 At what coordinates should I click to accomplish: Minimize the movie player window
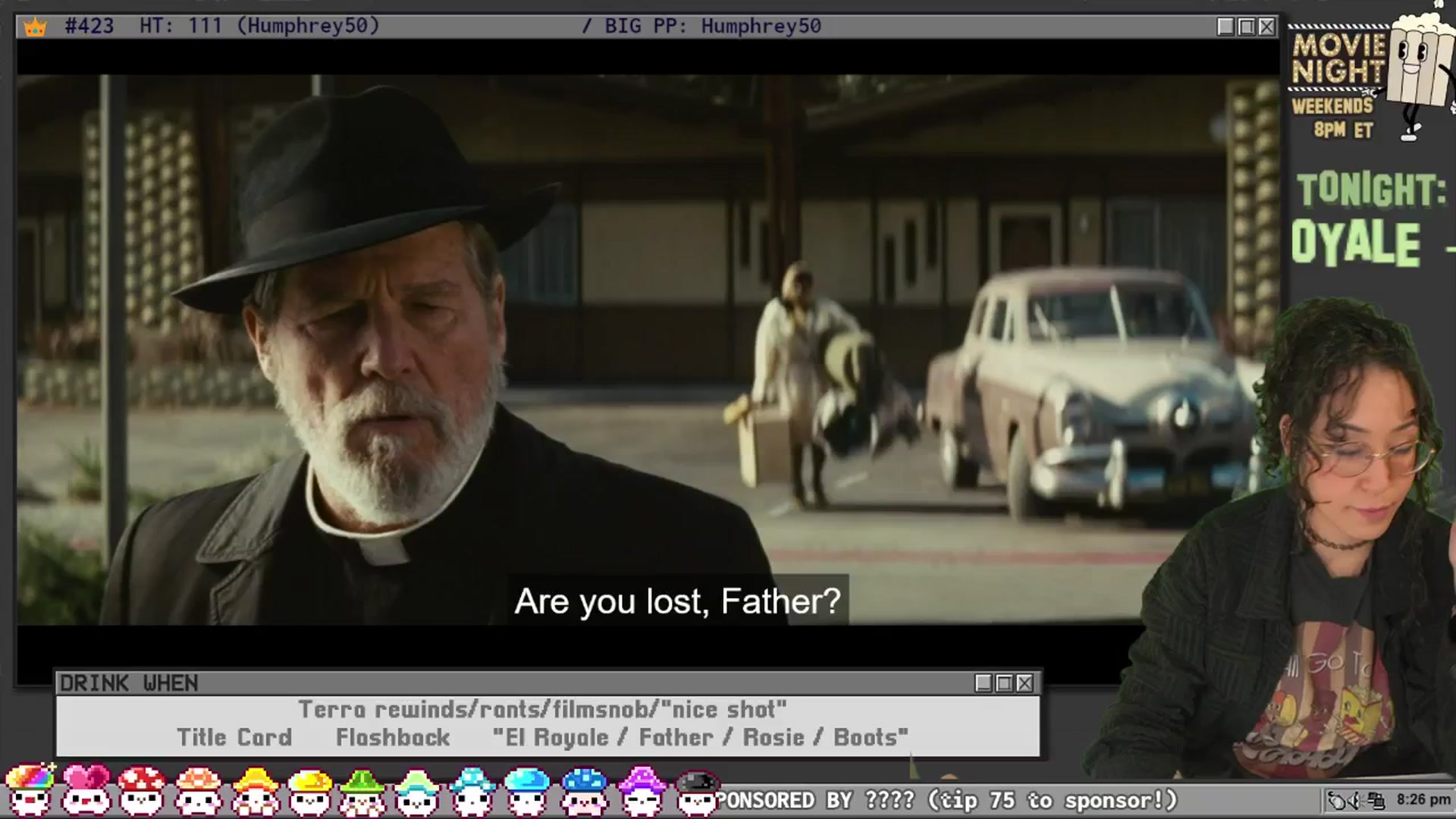(1225, 27)
